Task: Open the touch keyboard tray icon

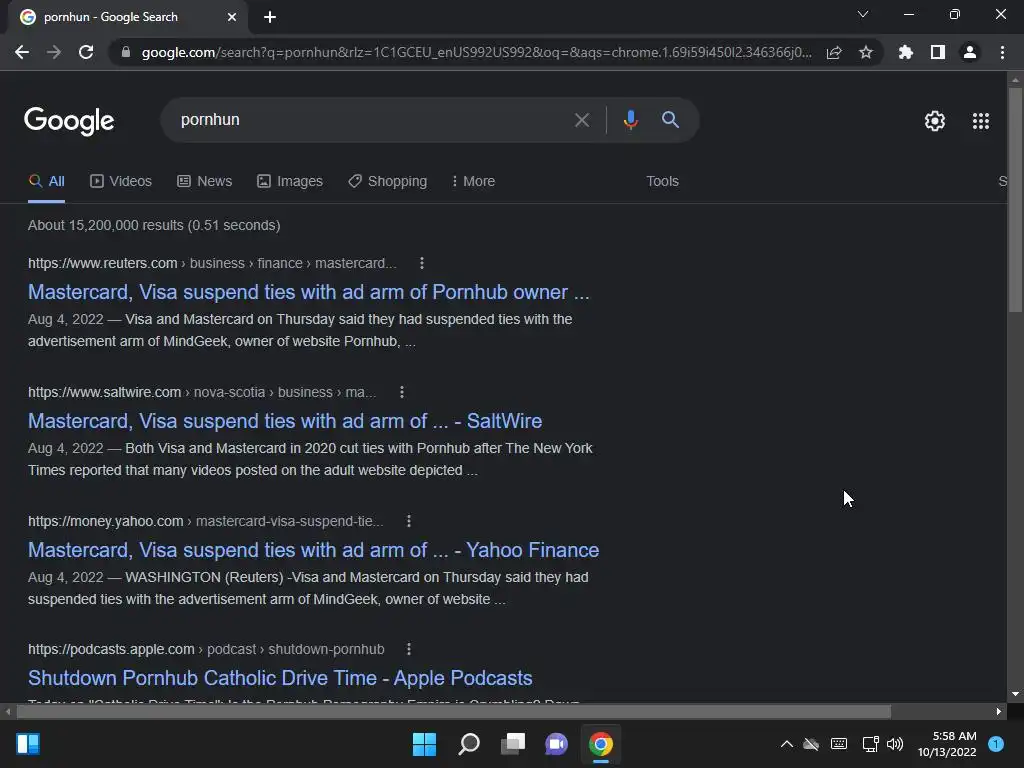Action: (x=839, y=744)
